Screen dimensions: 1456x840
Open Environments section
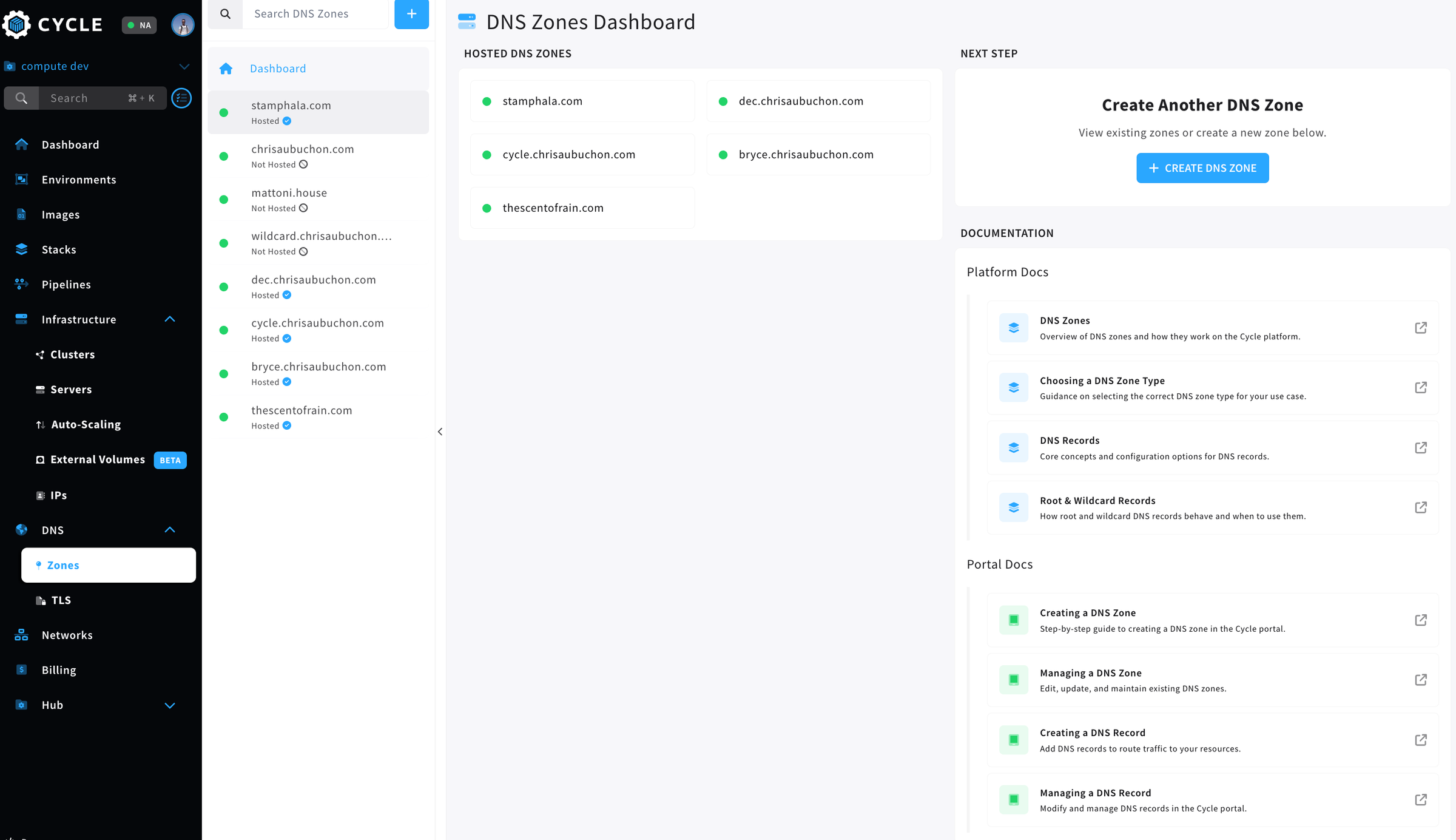[78, 180]
